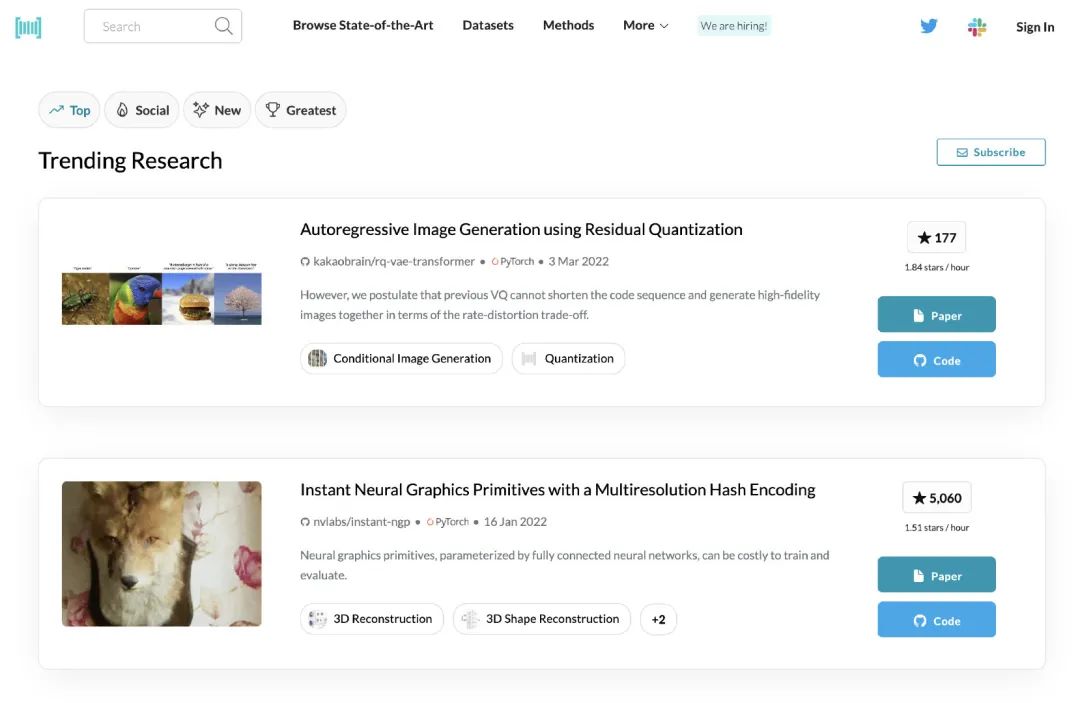Click the search magnifier icon
The image size is (1080, 703).
point(223,26)
